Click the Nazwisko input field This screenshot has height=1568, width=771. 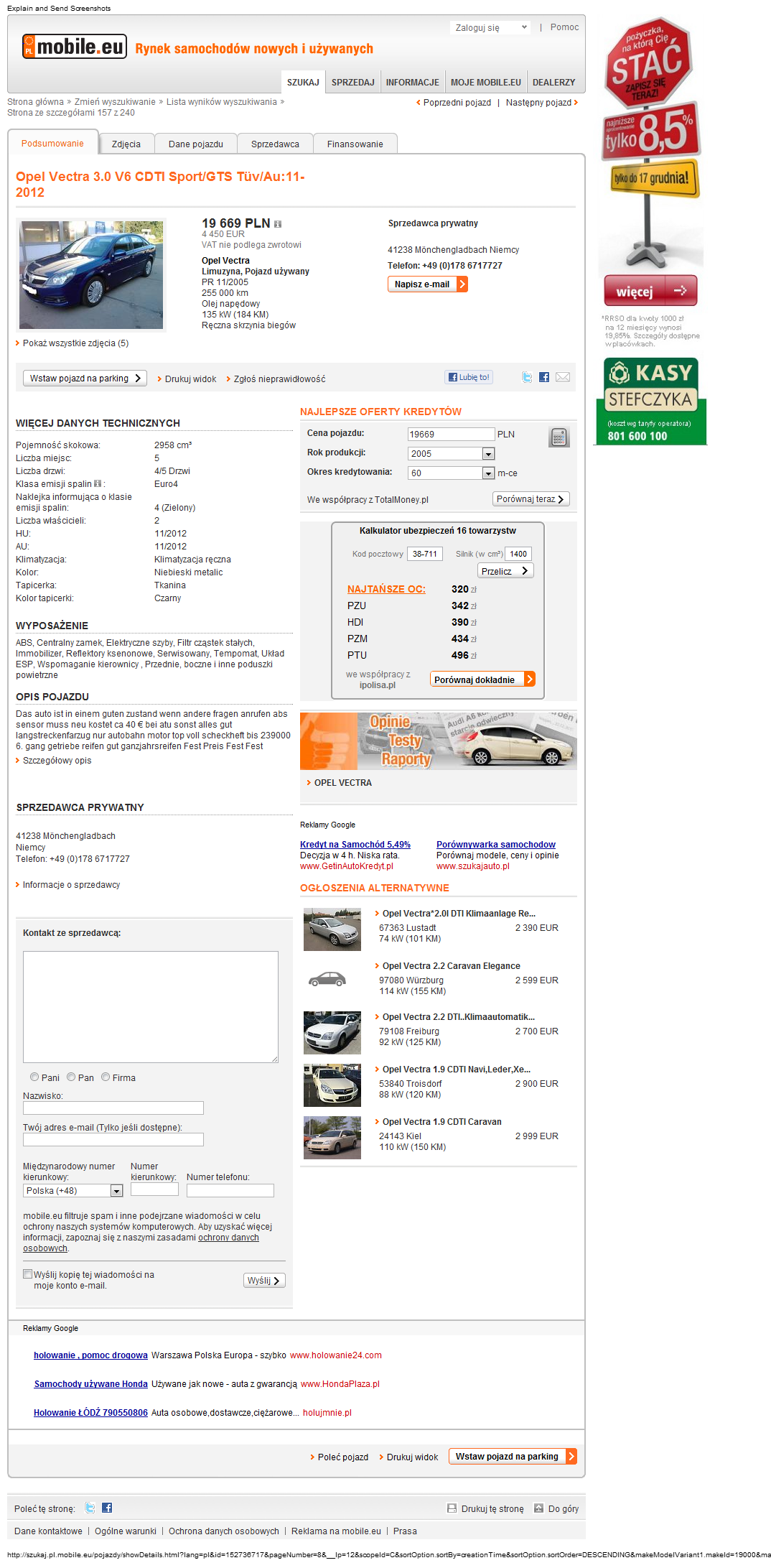click(113, 1108)
